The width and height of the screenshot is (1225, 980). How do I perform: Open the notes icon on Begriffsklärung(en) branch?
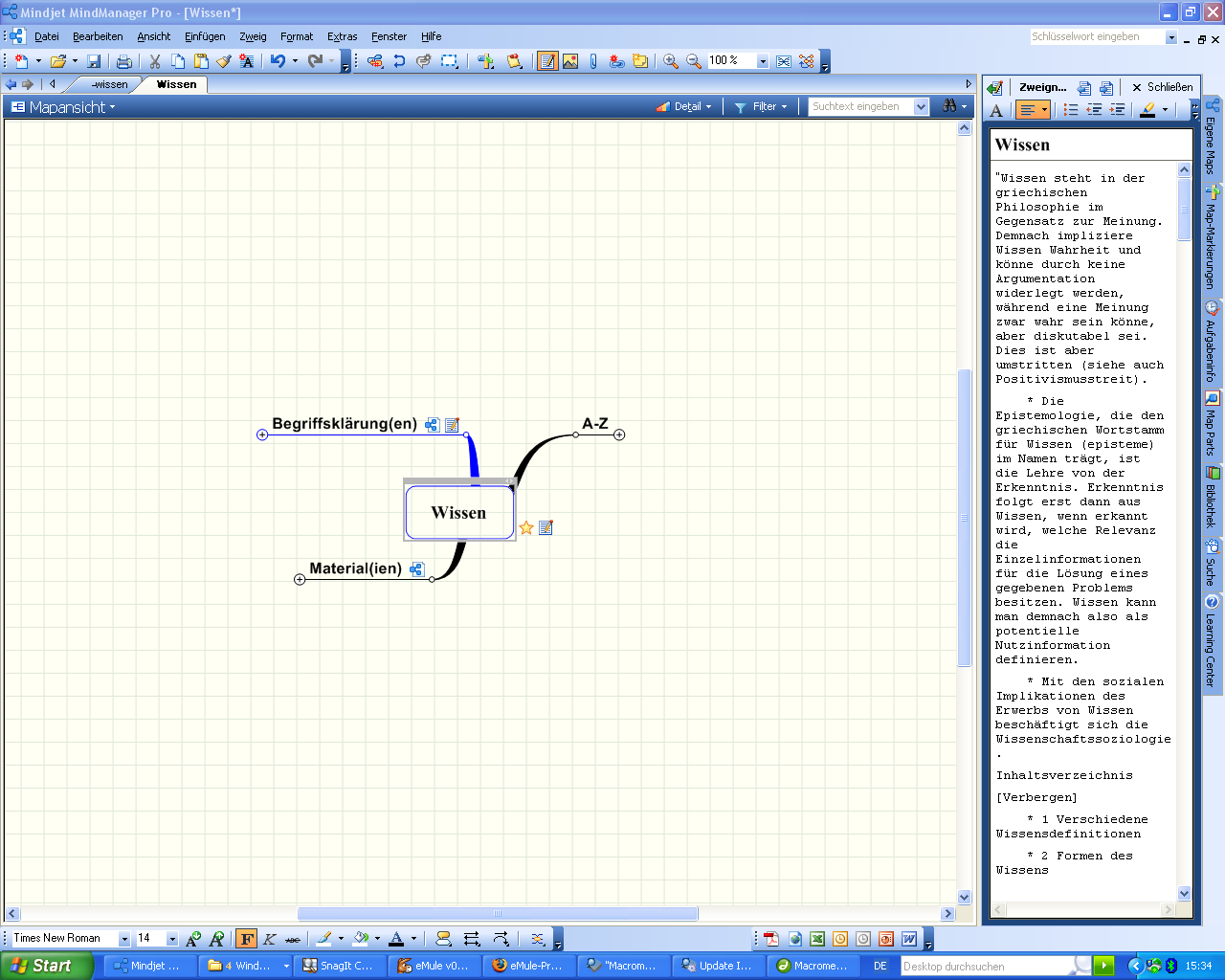point(453,425)
